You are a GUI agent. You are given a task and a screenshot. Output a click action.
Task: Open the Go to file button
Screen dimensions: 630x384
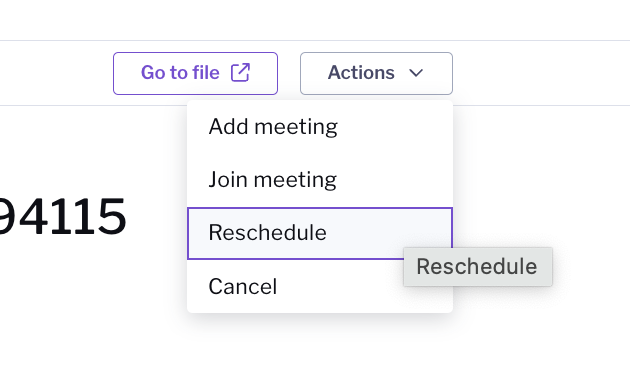tap(195, 74)
